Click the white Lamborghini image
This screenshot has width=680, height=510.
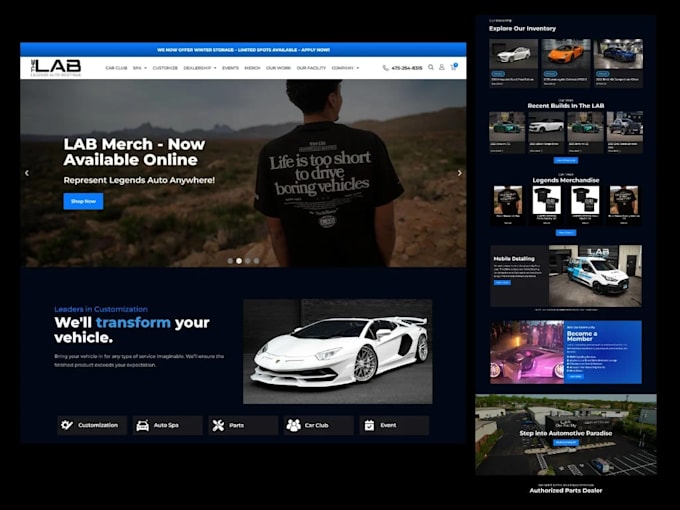[337, 351]
